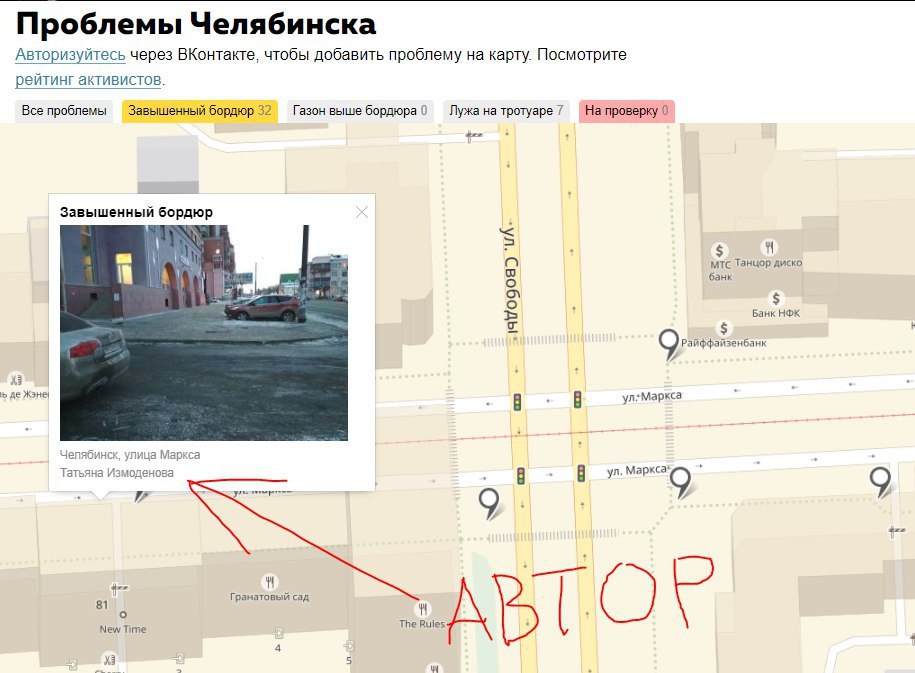Viewport: 915px width, 673px height.
Task: Click the lower-right traffic light on ул. Маркса
Action: [581, 473]
